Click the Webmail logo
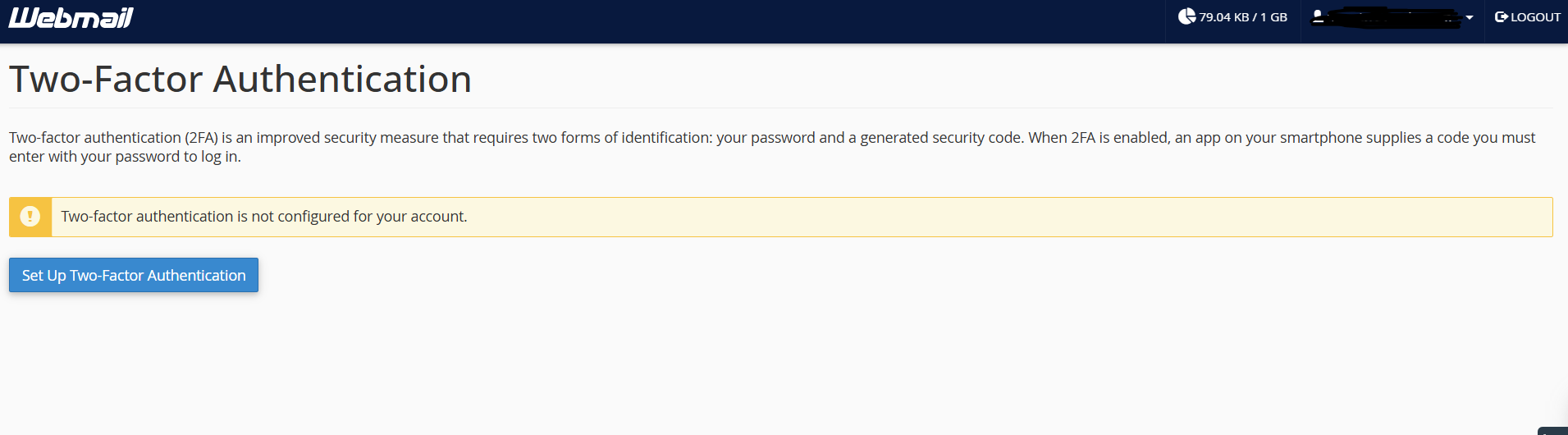 tap(71, 17)
